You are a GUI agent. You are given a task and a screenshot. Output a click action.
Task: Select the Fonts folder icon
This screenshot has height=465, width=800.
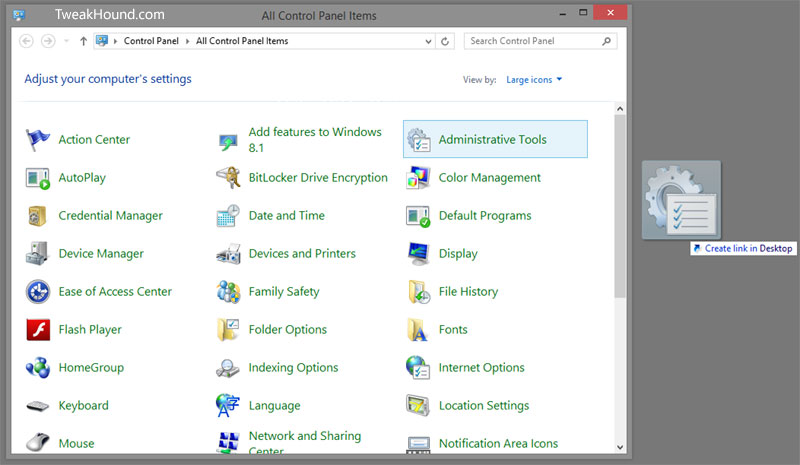[x=417, y=330]
